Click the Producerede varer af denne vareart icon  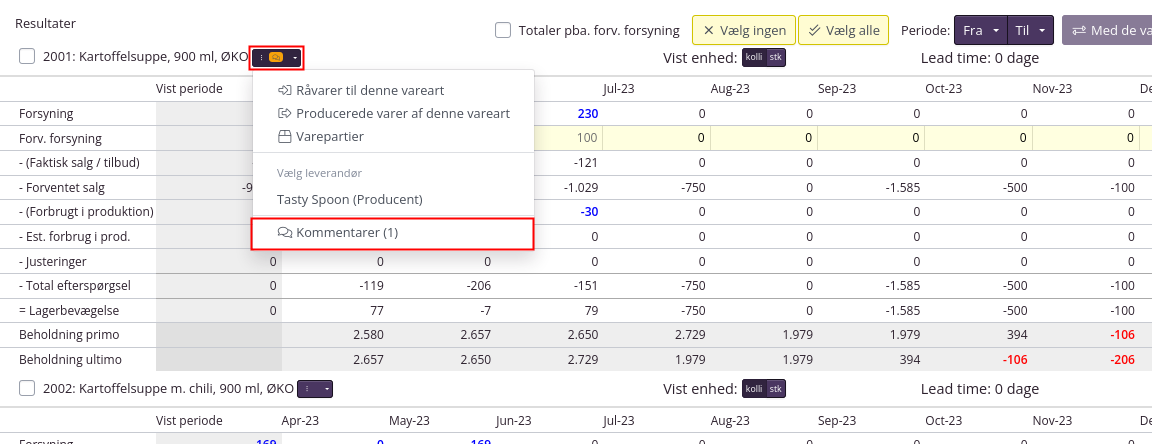coord(284,113)
